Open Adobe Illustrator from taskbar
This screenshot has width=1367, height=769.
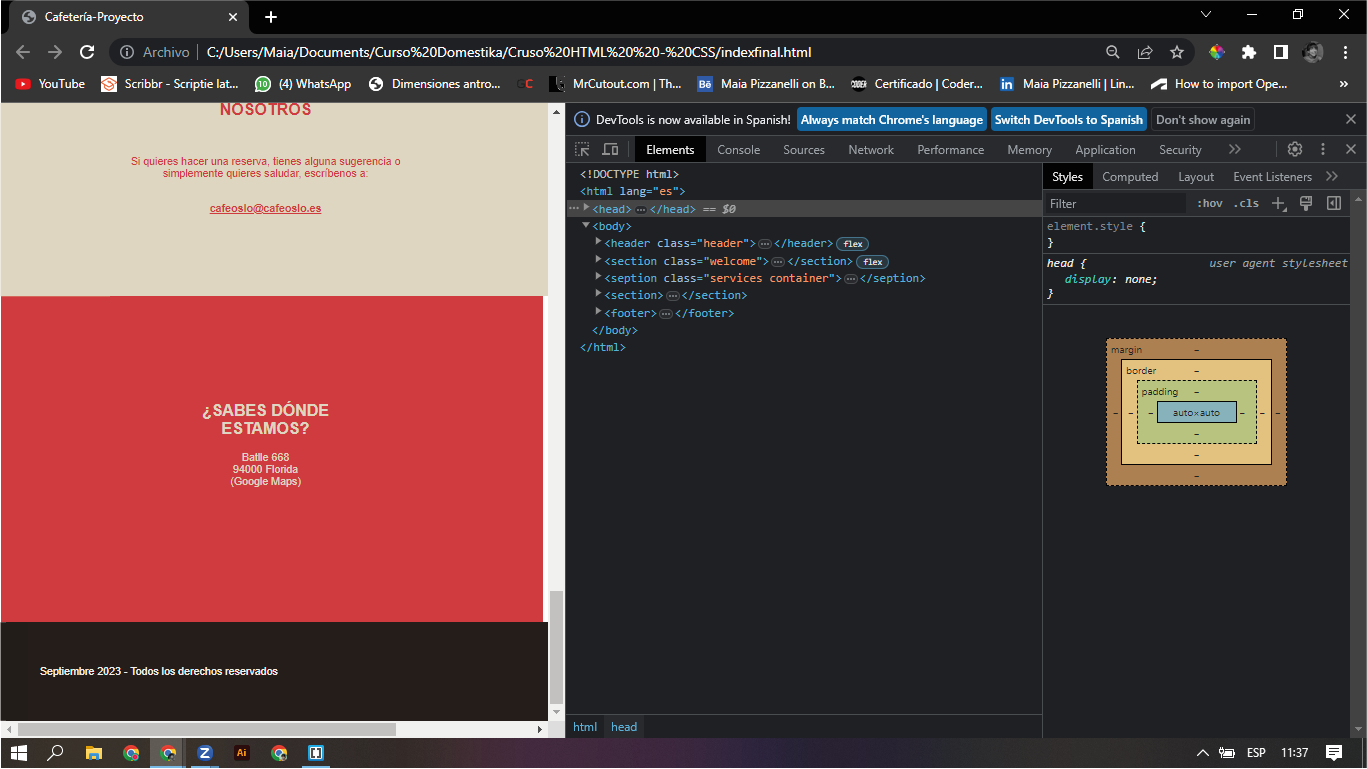(241, 753)
